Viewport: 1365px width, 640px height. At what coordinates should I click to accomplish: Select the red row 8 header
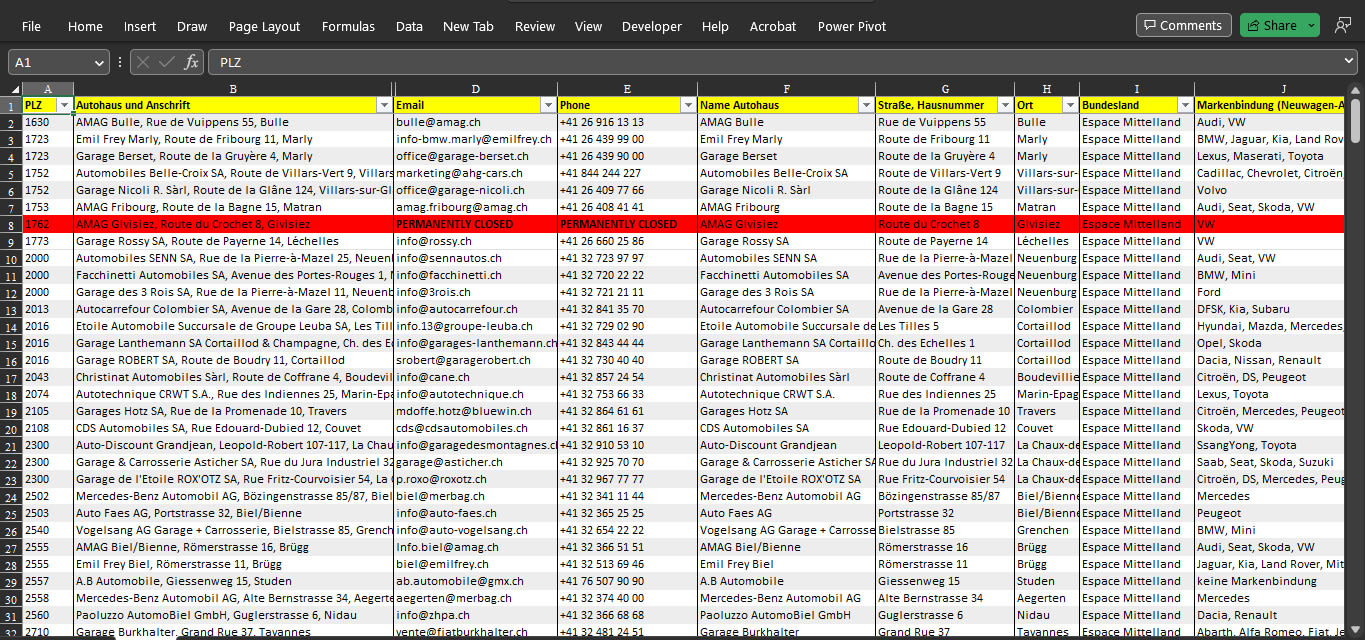[11, 224]
